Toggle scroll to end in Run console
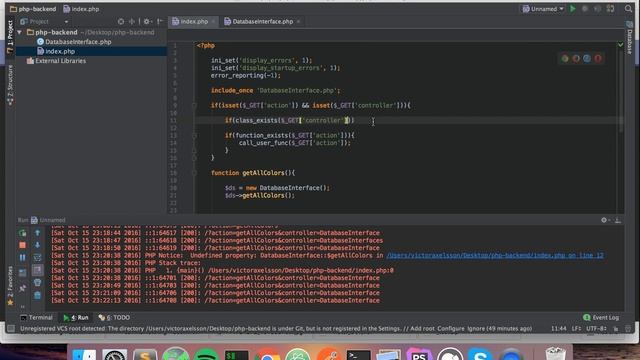The width and height of the screenshot is (640, 360). [37, 270]
